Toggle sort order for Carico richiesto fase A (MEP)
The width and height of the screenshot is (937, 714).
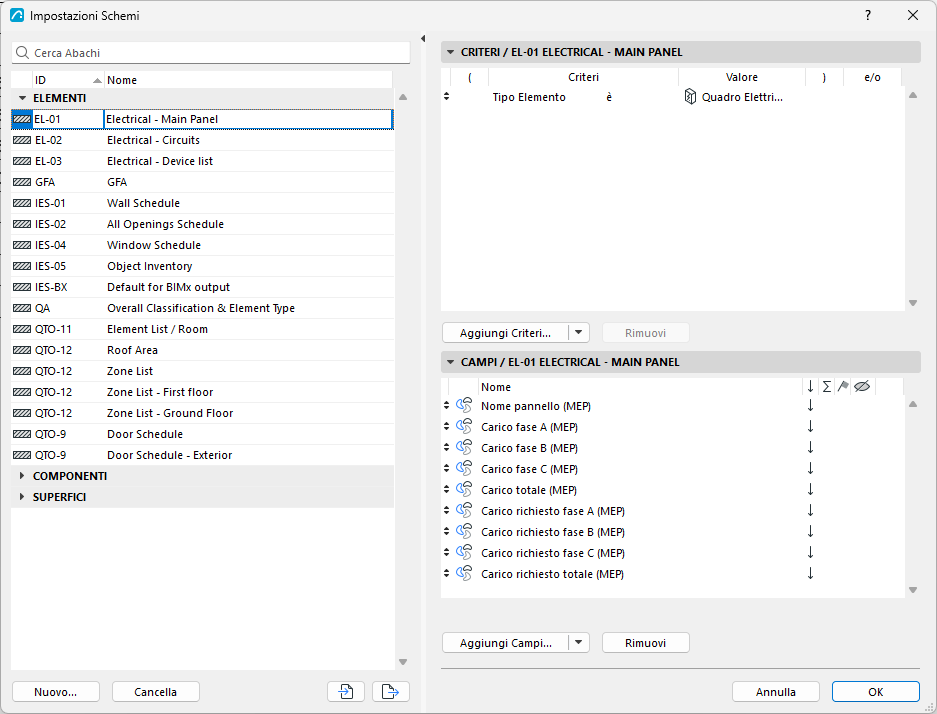click(810, 511)
